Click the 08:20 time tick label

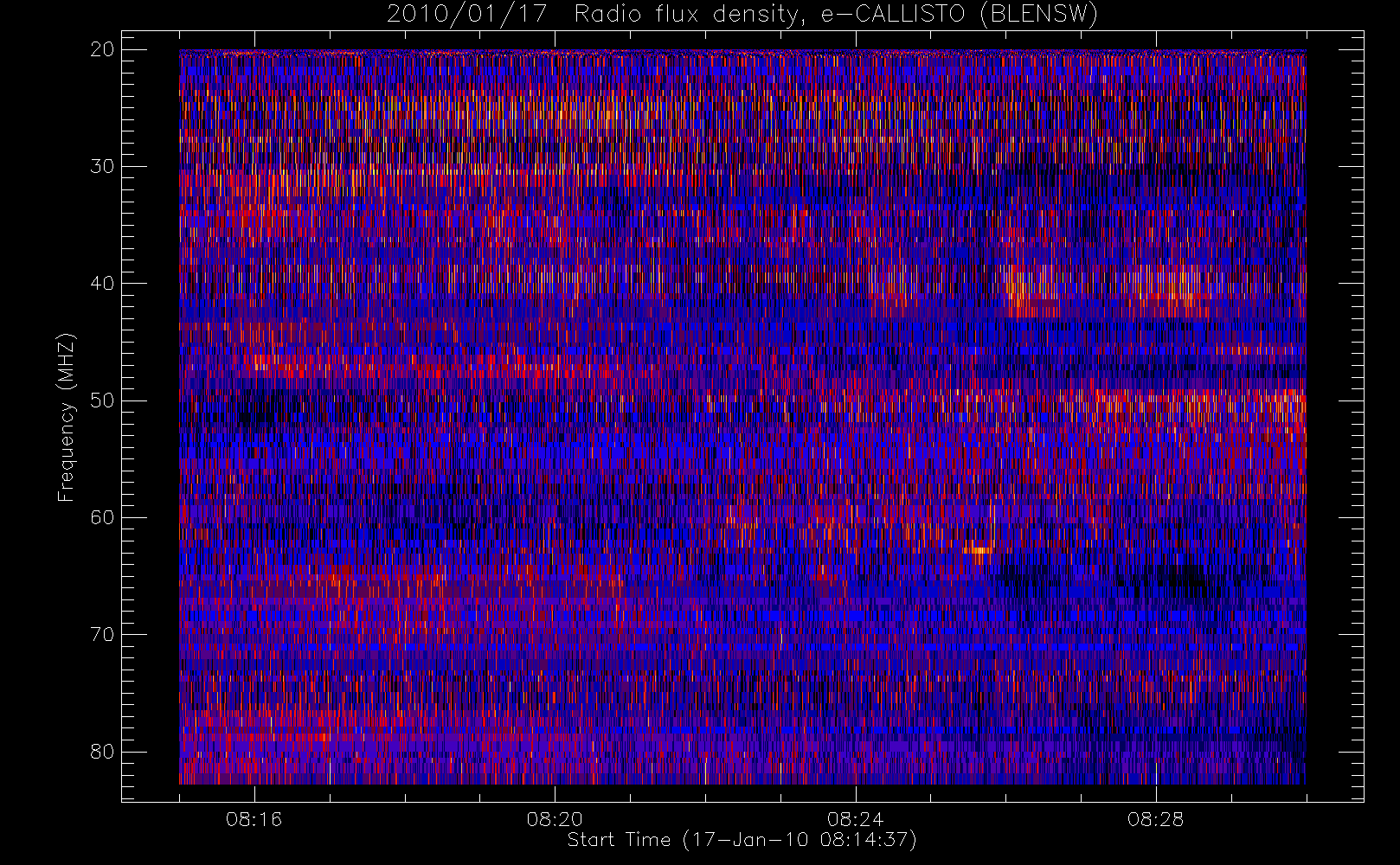tap(555, 819)
